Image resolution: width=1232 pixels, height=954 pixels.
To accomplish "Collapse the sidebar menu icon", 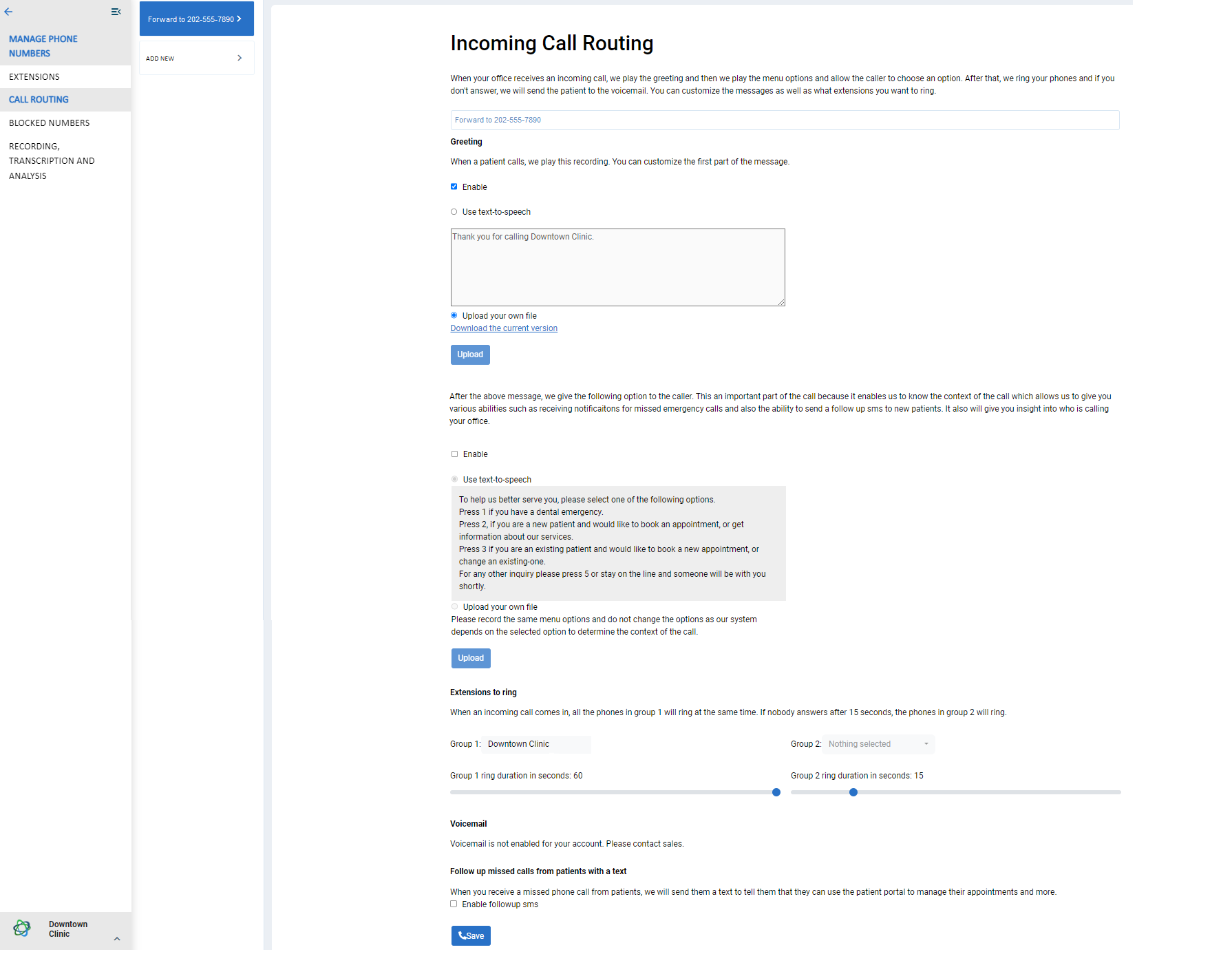I will (x=116, y=12).
